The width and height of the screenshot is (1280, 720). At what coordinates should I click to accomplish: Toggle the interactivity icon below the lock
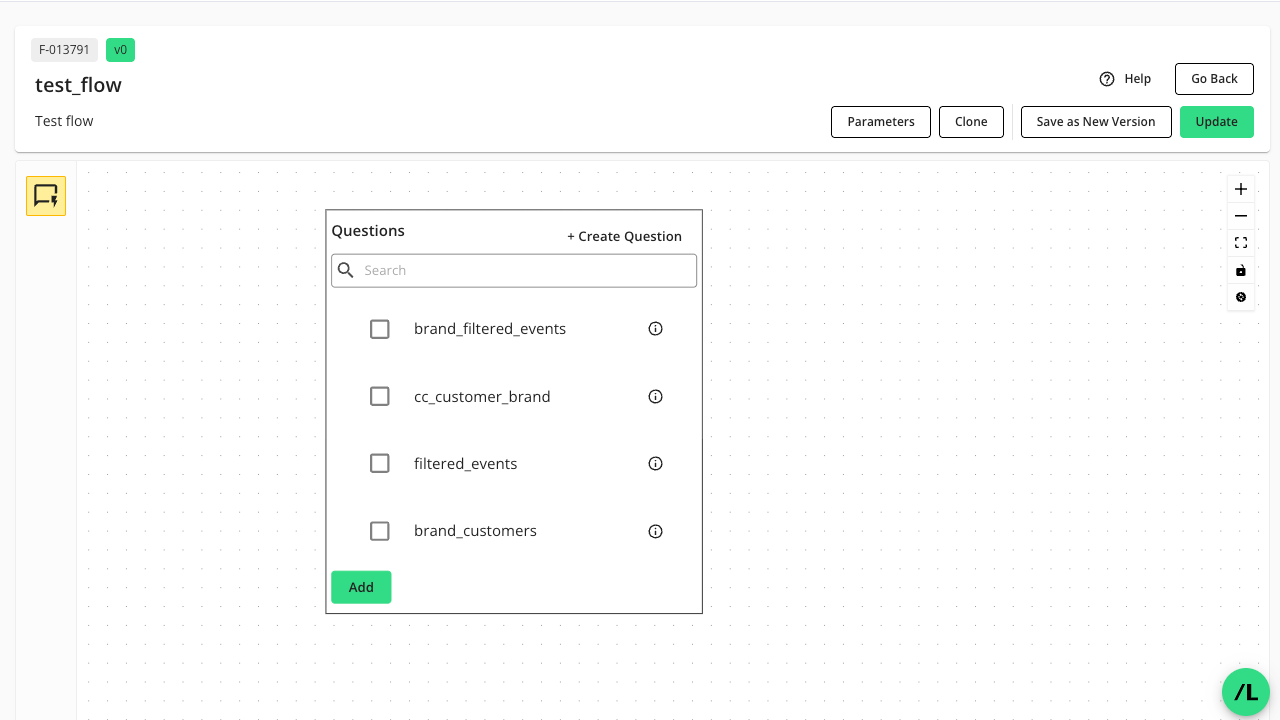tap(1240, 296)
